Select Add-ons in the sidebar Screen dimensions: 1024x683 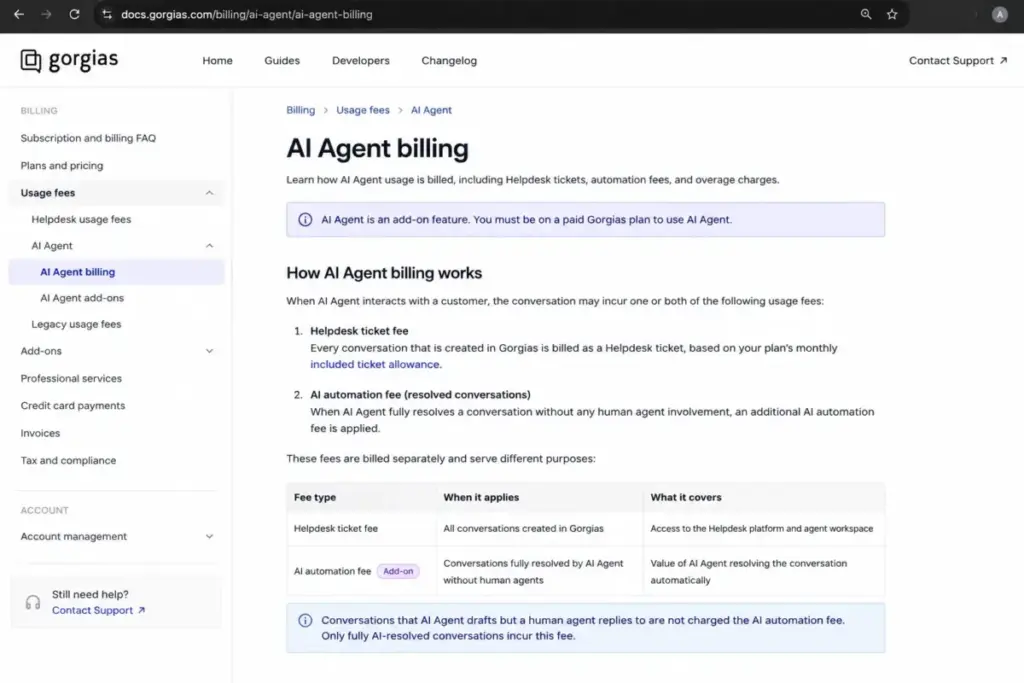pyautogui.click(x=41, y=351)
